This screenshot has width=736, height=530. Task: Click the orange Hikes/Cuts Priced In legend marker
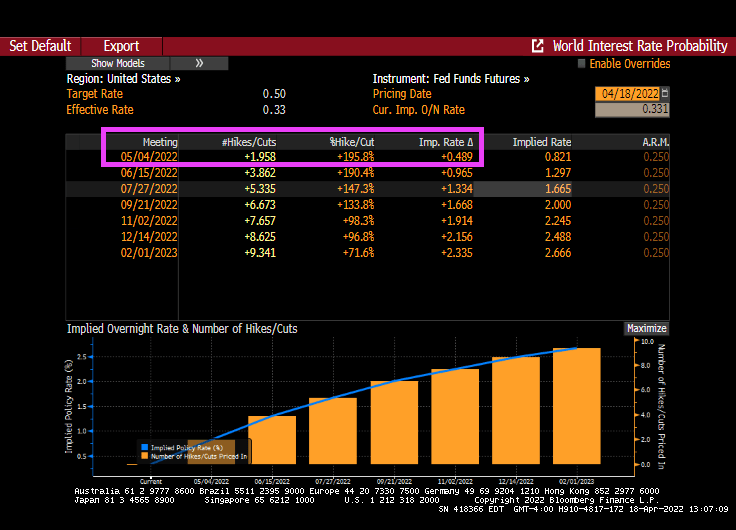point(143,456)
